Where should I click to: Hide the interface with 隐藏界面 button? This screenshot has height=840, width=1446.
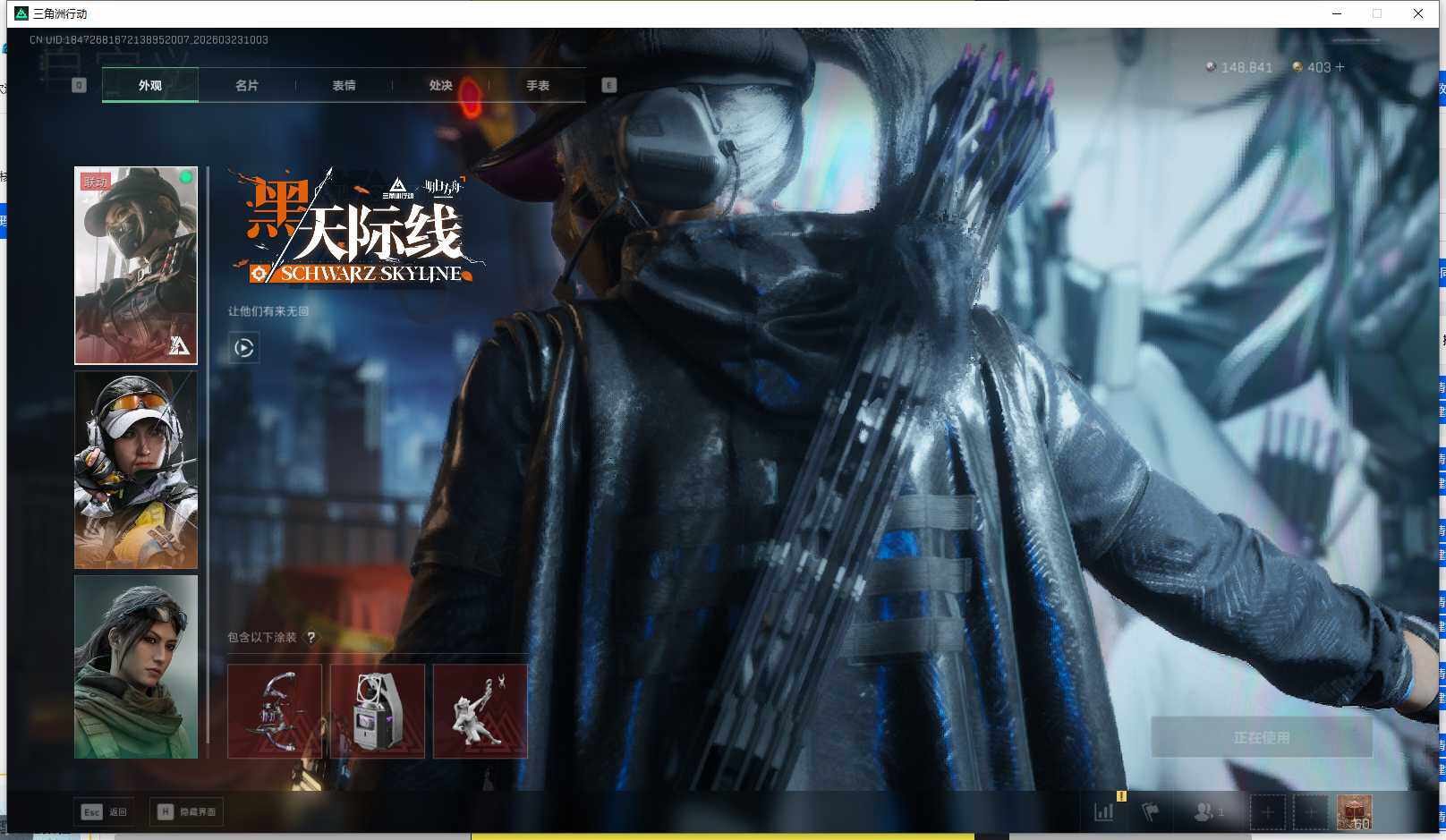pos(186,812)
